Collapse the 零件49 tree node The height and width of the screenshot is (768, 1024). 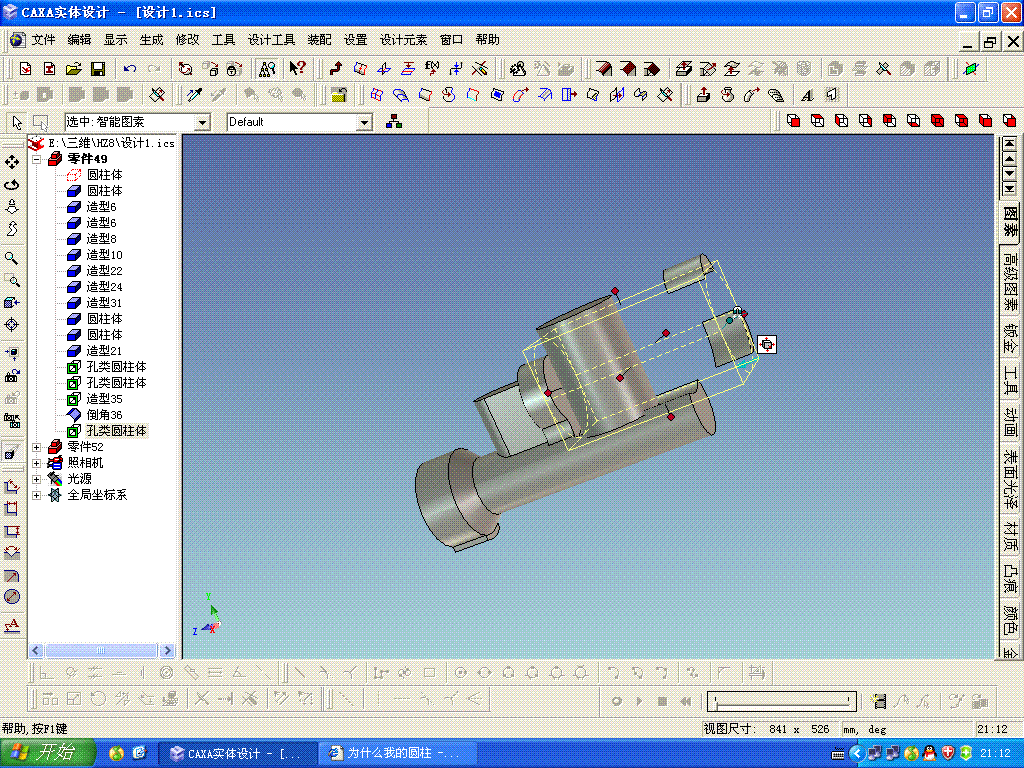pyautogui.click(x=37, y=159)
